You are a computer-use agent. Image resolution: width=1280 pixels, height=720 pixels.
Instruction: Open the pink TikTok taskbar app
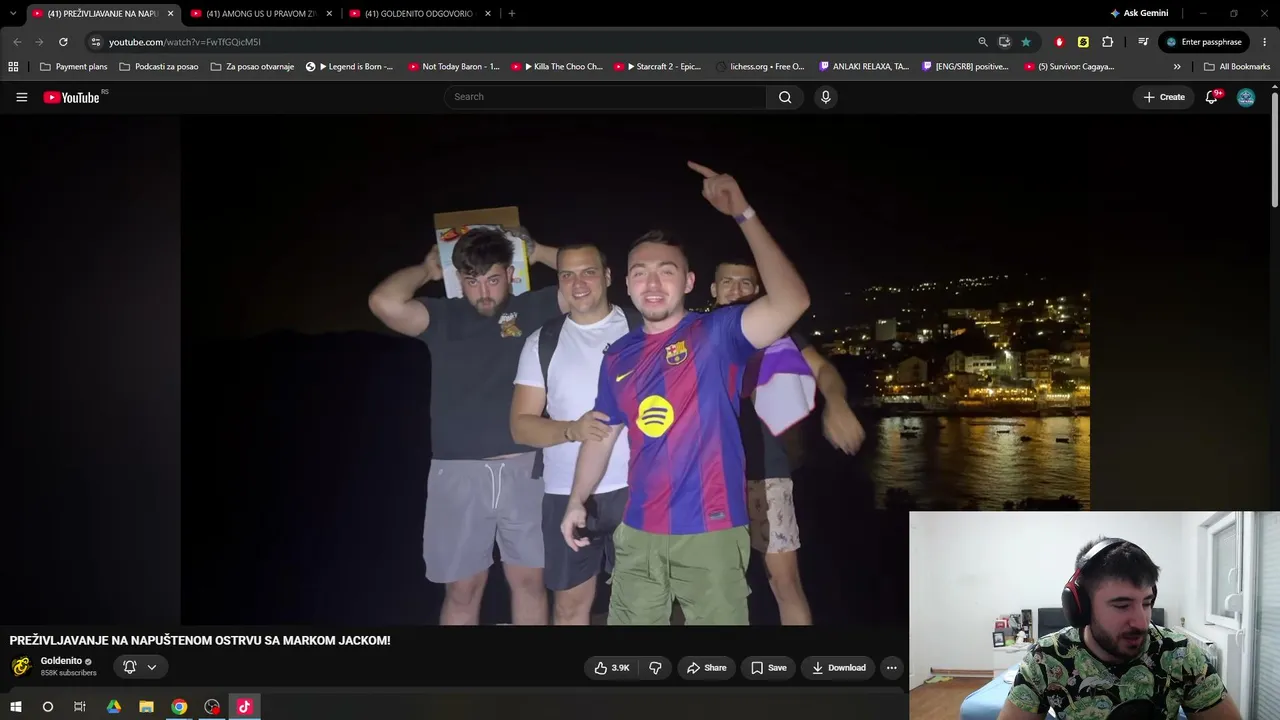tap(244, 707)
